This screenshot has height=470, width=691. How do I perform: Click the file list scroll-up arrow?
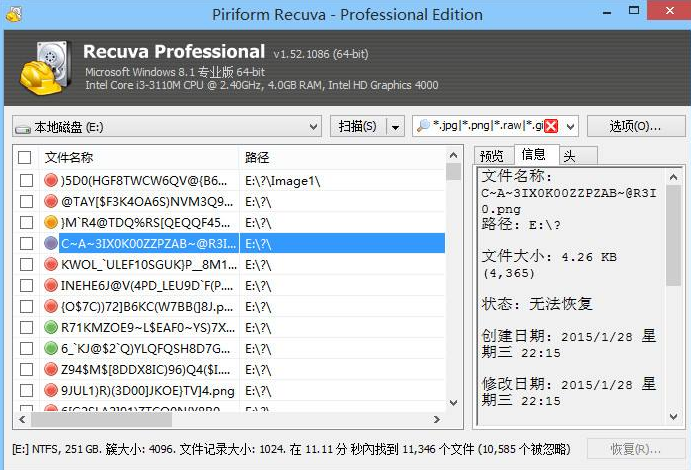[x=453, y=155]
